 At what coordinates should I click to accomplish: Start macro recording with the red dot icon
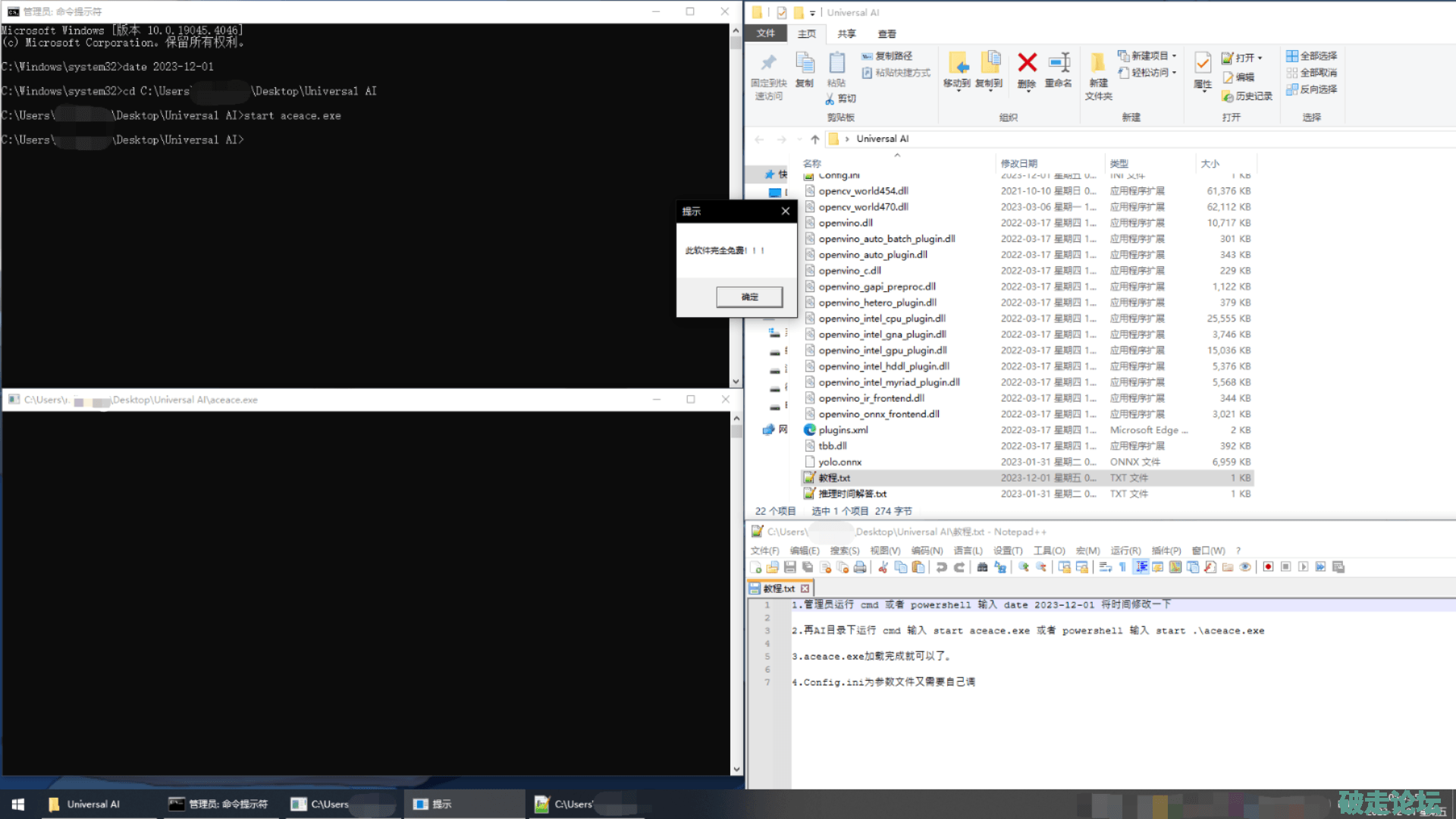[1268, 567]
